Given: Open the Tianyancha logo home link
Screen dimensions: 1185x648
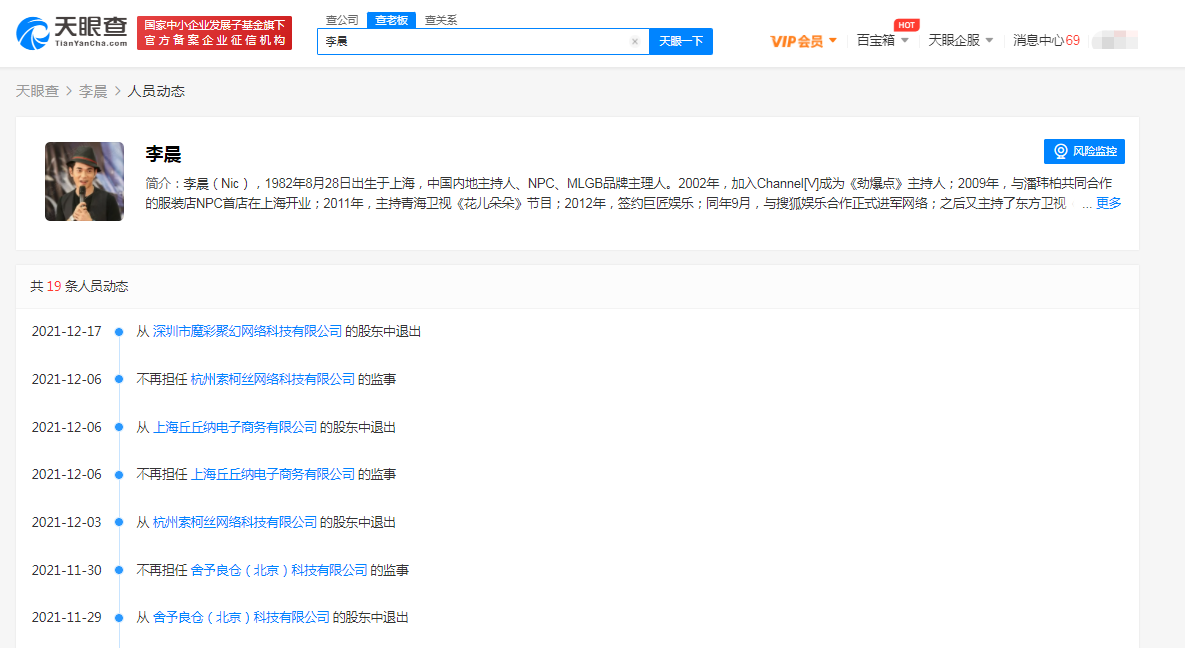Looking at the screenshot, I should point(72,33).
